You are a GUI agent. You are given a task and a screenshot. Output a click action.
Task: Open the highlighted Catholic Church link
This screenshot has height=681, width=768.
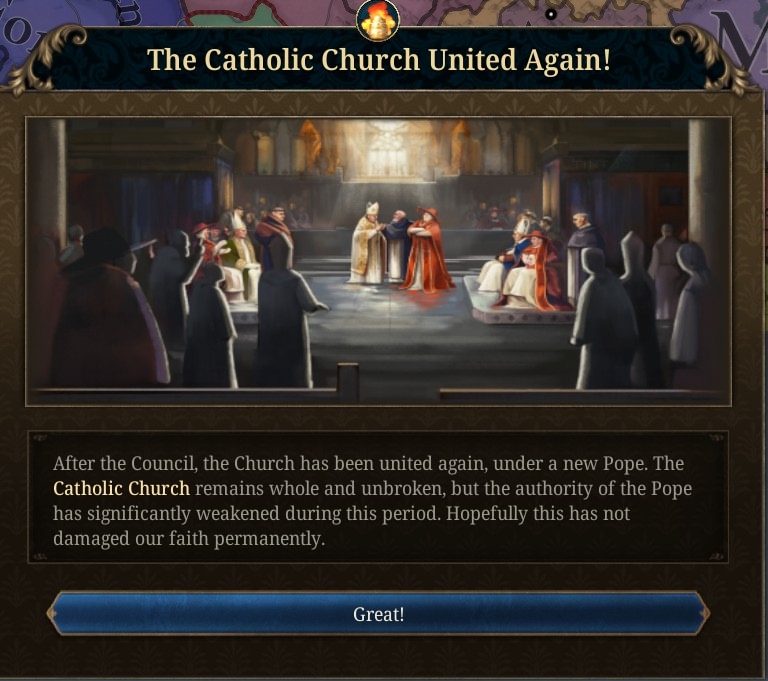pos(121,488)
